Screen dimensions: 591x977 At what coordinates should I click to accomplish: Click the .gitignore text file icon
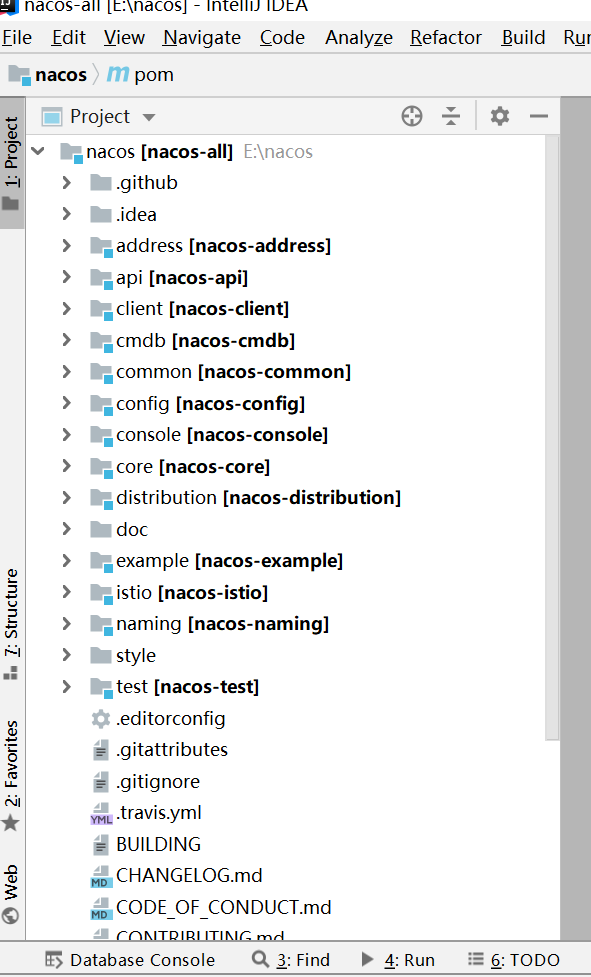[x=100, y=781]
